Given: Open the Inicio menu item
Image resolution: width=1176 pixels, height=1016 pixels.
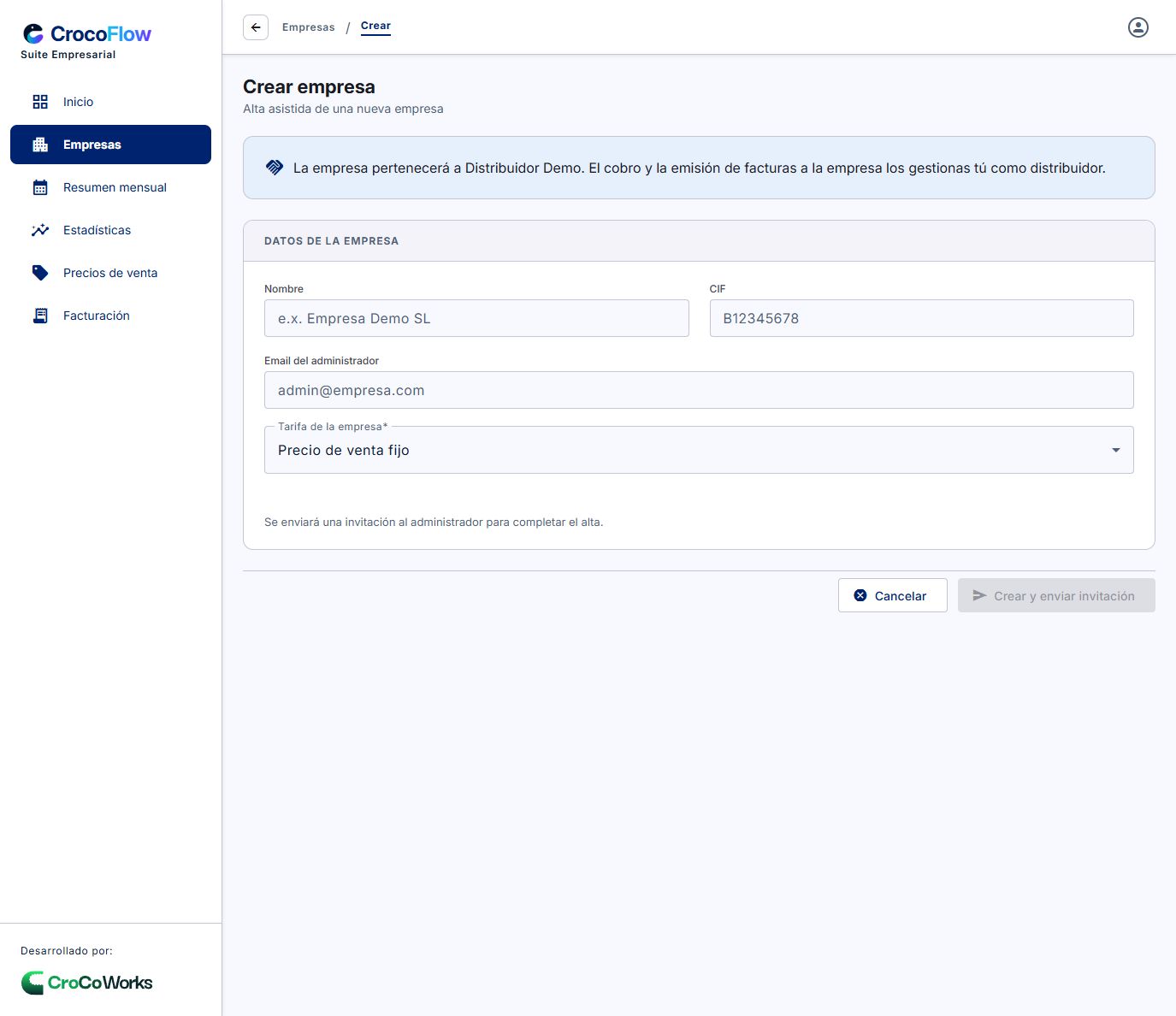Looking at the screenshot, I should coord(110,102).
